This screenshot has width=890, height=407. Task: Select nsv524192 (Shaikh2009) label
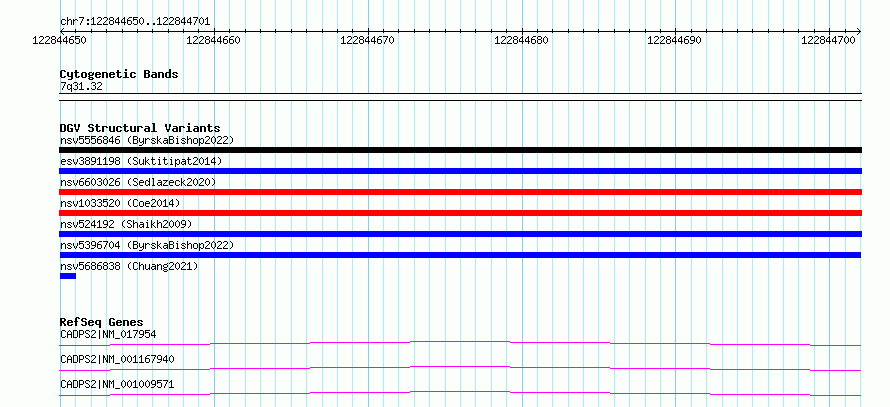pyautogui.click(x=126, y=224)
